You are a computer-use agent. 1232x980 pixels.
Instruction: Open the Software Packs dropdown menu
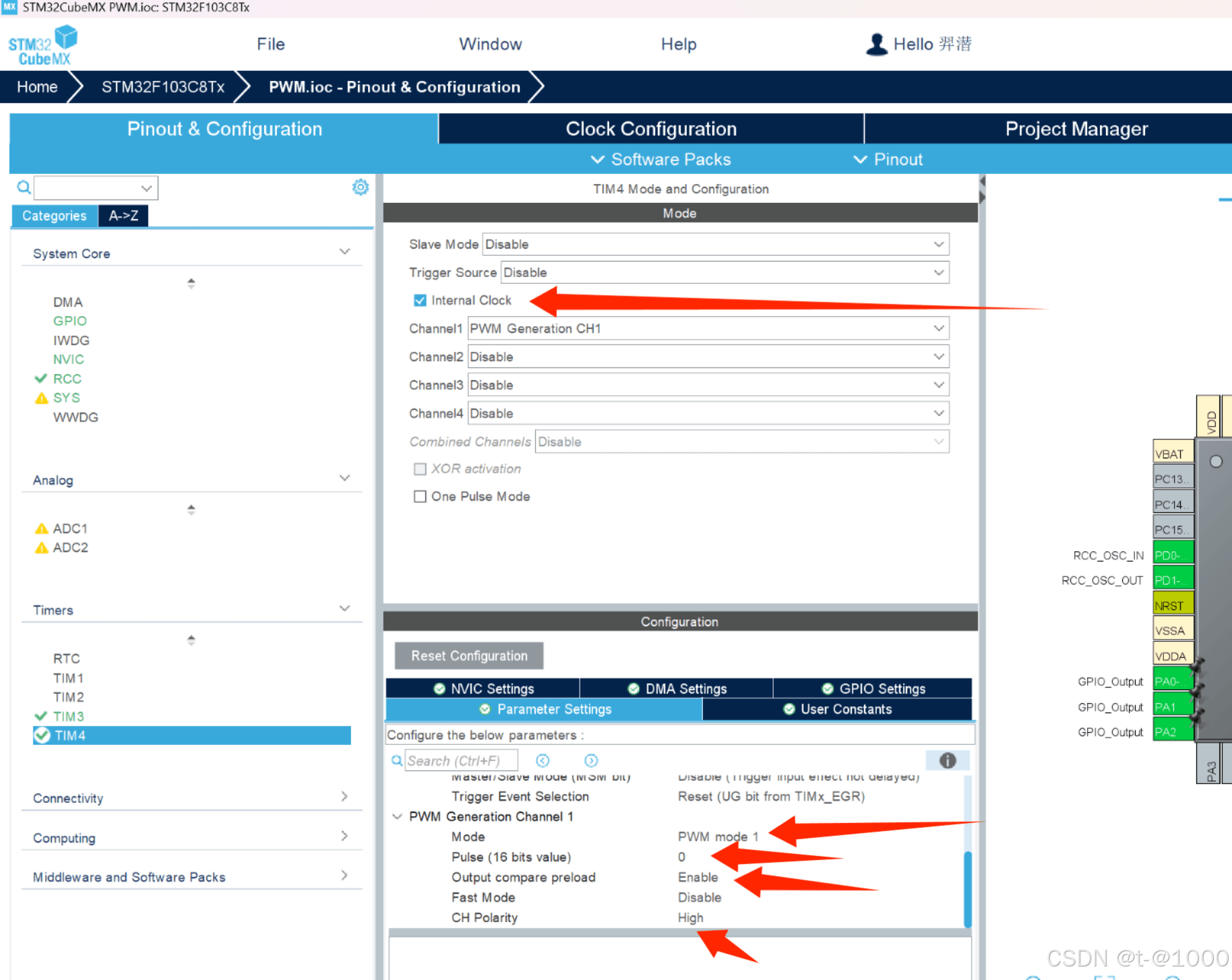pyautogui.click(x=660, y=159)
